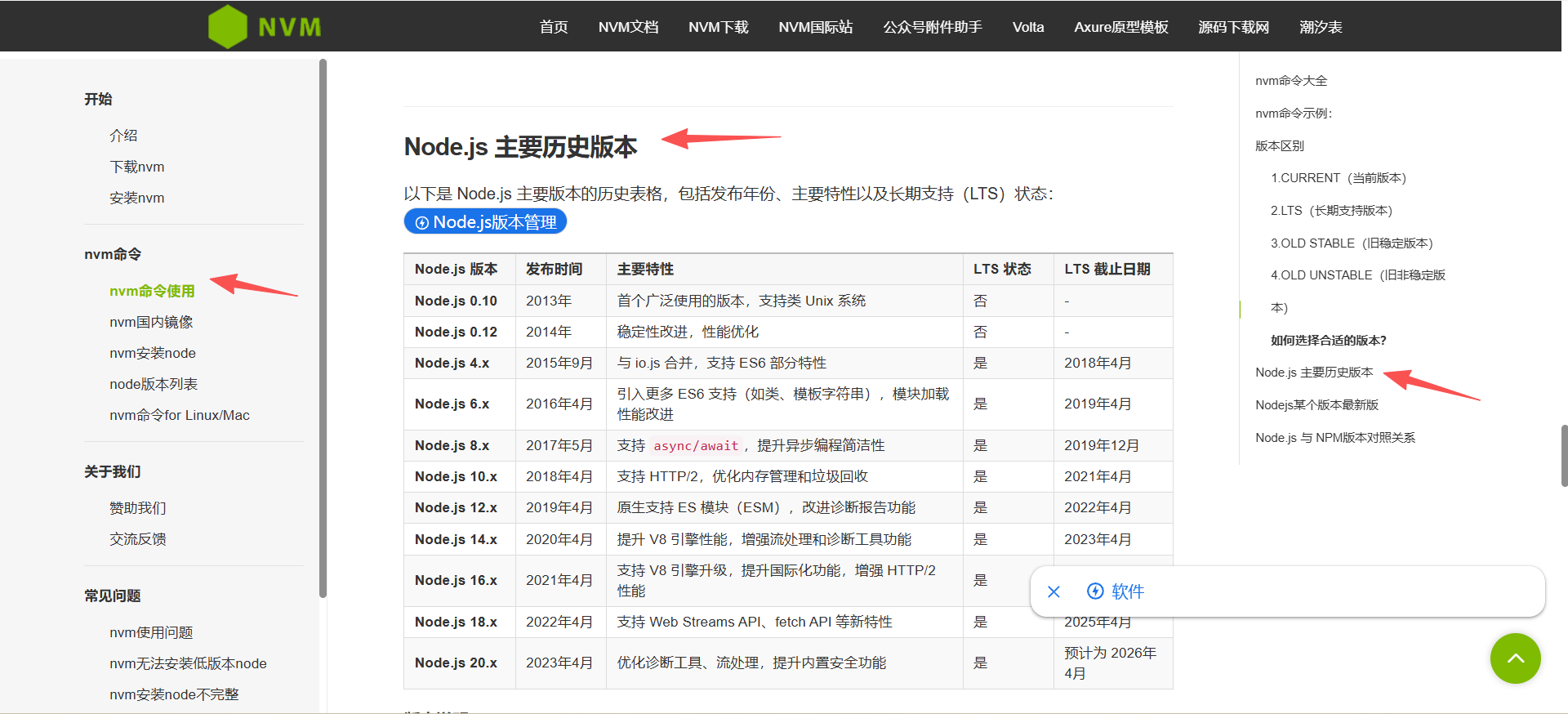Click the Node.js 20.x table cell

(459, 663)
